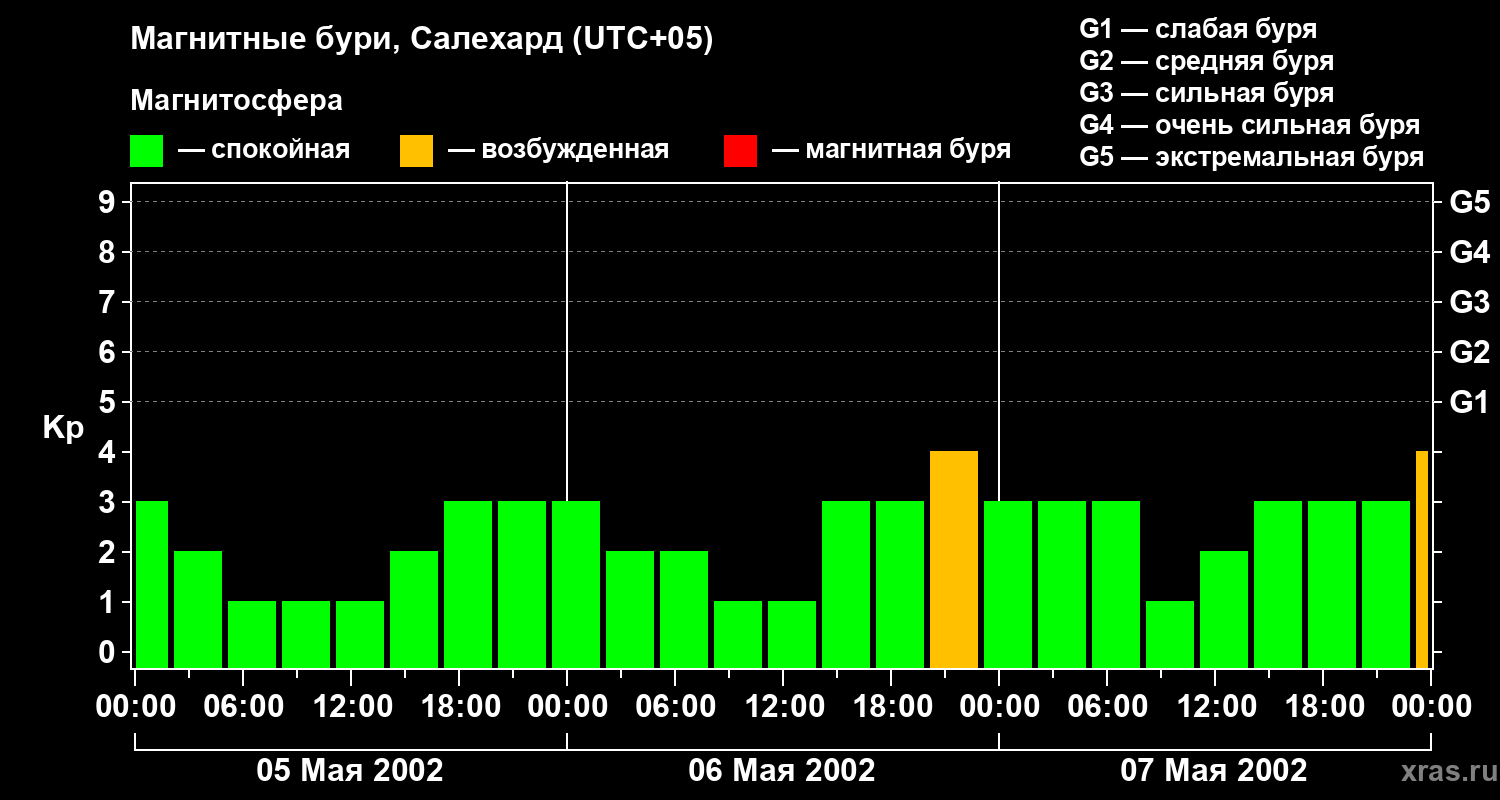Click the narrow first green bar of 05 May
This screenshot has width=1500, height=800.
pyautogui.click(x=152, y=585)
